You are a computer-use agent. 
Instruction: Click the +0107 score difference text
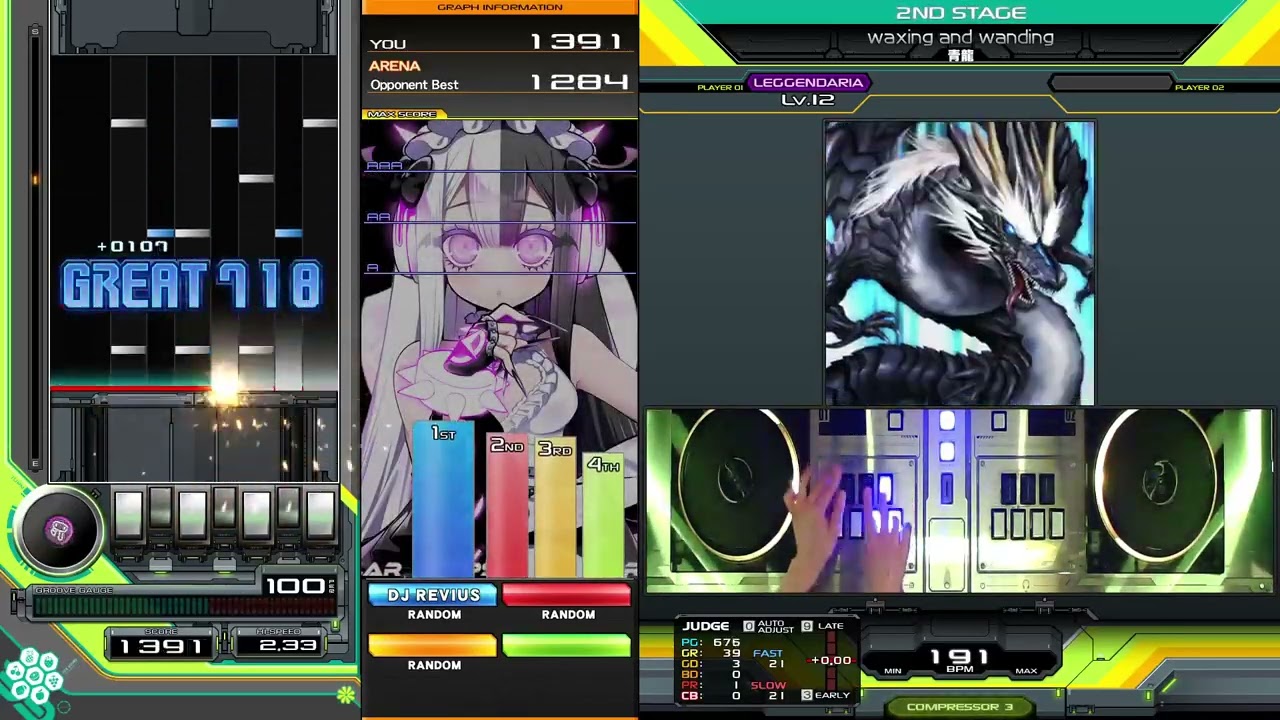[133, 247]
